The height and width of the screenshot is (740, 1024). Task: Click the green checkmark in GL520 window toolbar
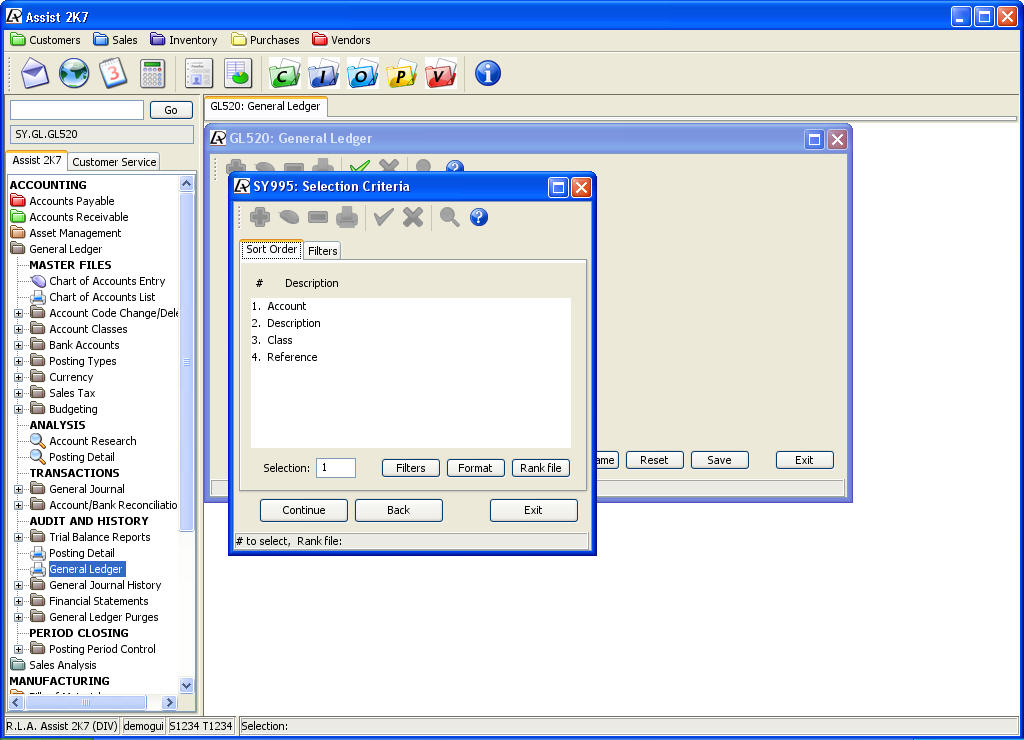tap(359, 167)
